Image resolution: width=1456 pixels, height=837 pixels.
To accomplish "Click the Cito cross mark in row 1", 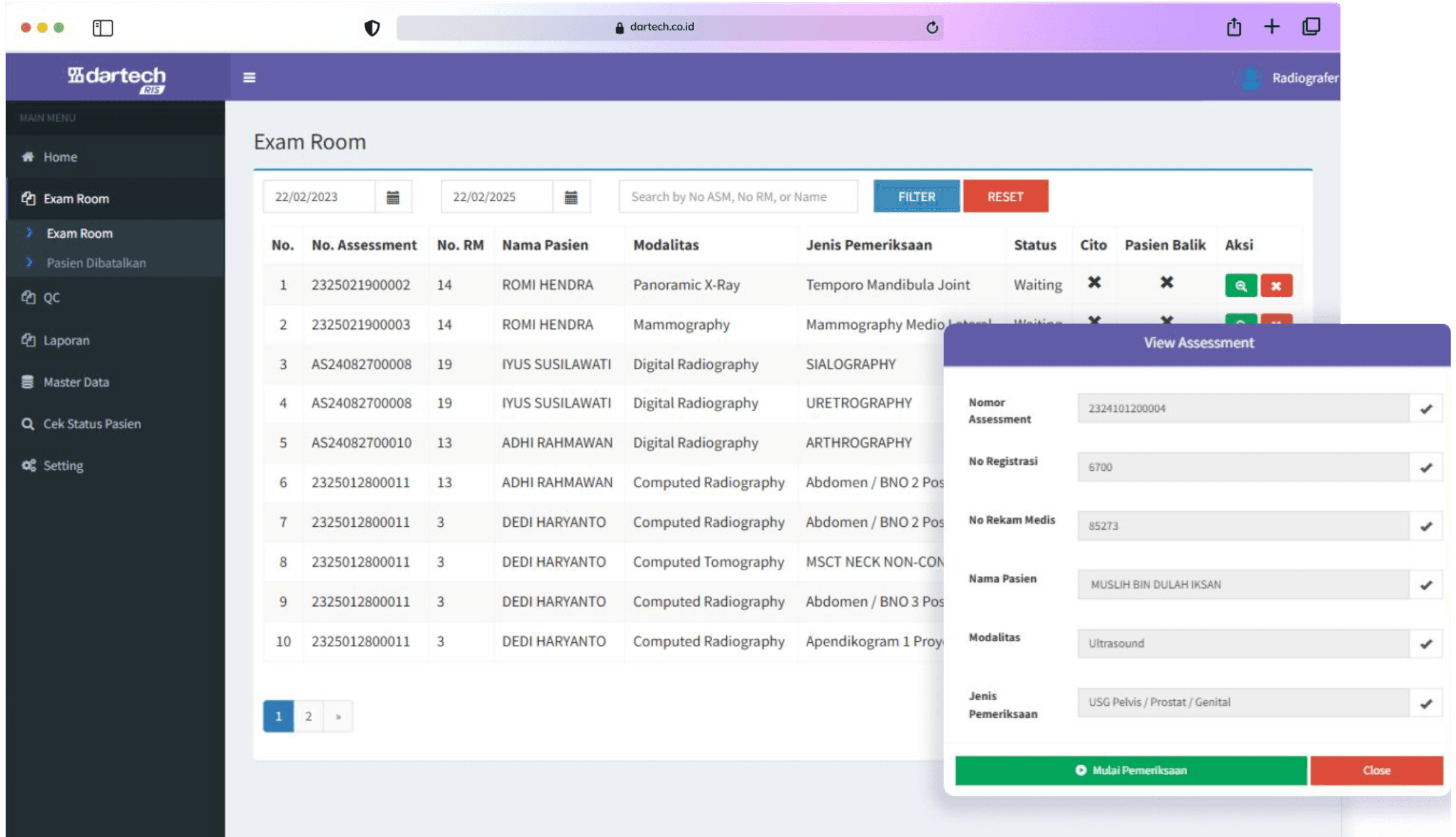I will point(1094,282).
